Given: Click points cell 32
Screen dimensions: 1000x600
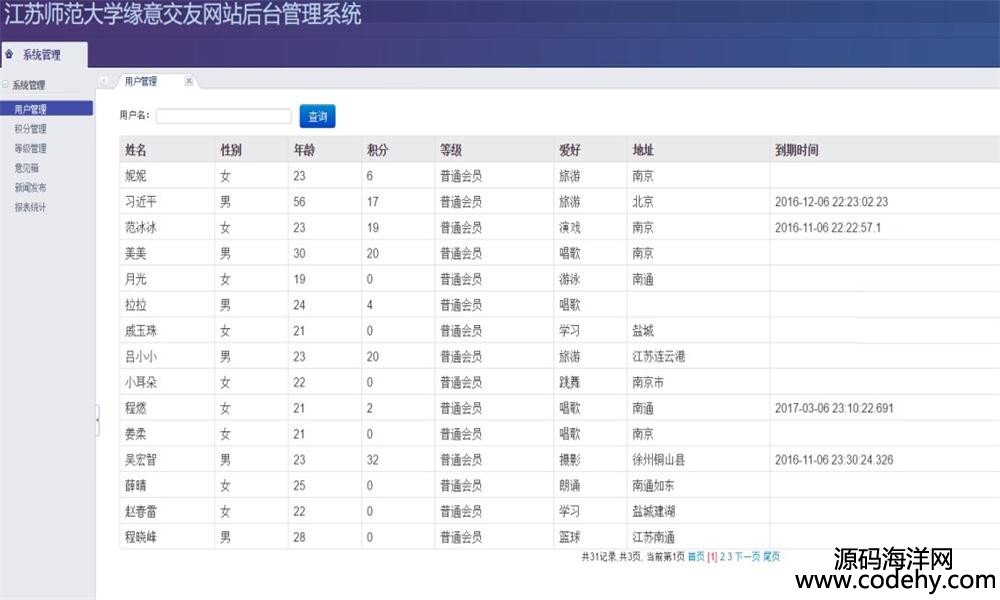Looking at the screenshot, I should tap(373, 460).
